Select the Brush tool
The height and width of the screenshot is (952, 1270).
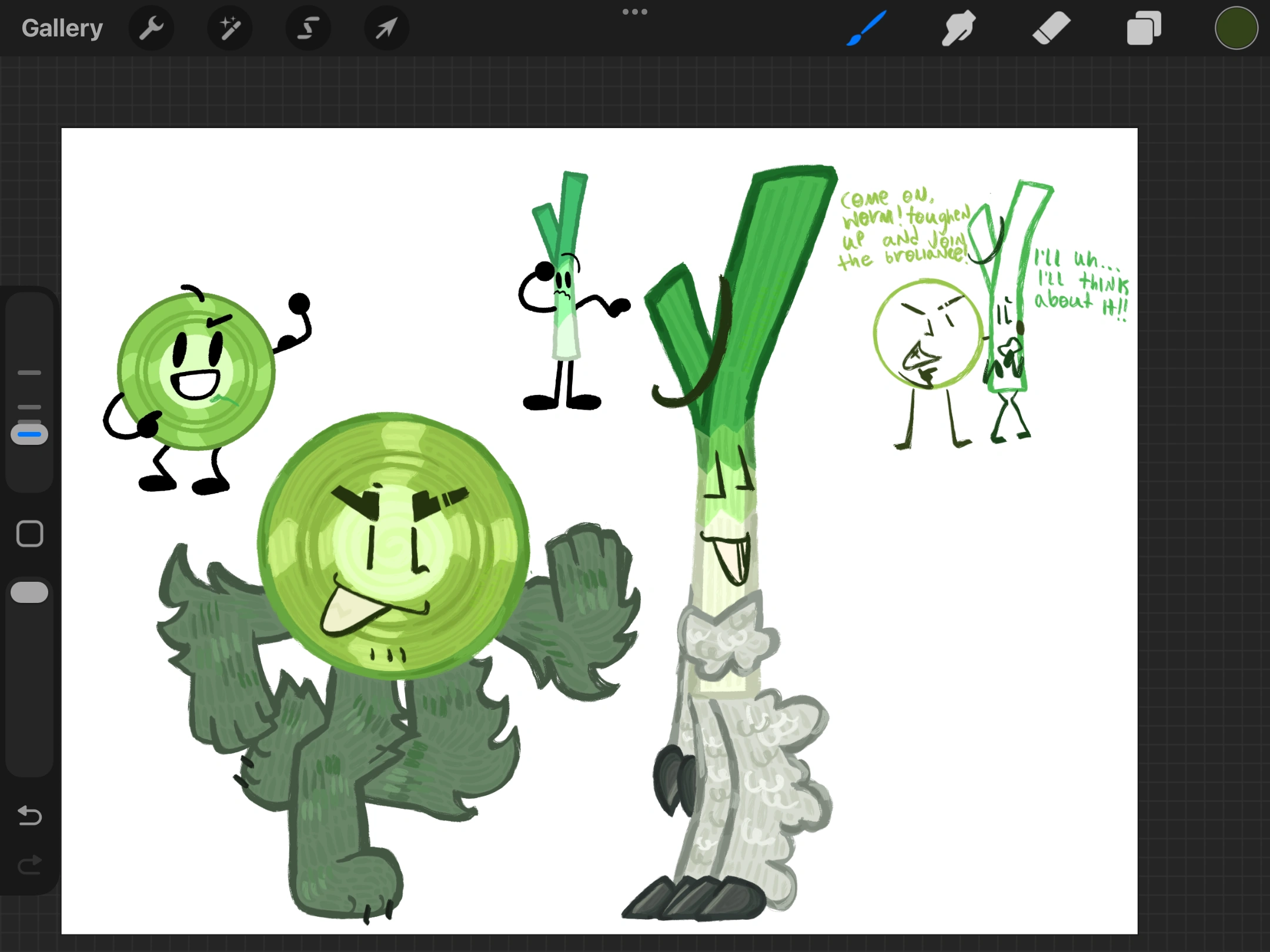866,28
